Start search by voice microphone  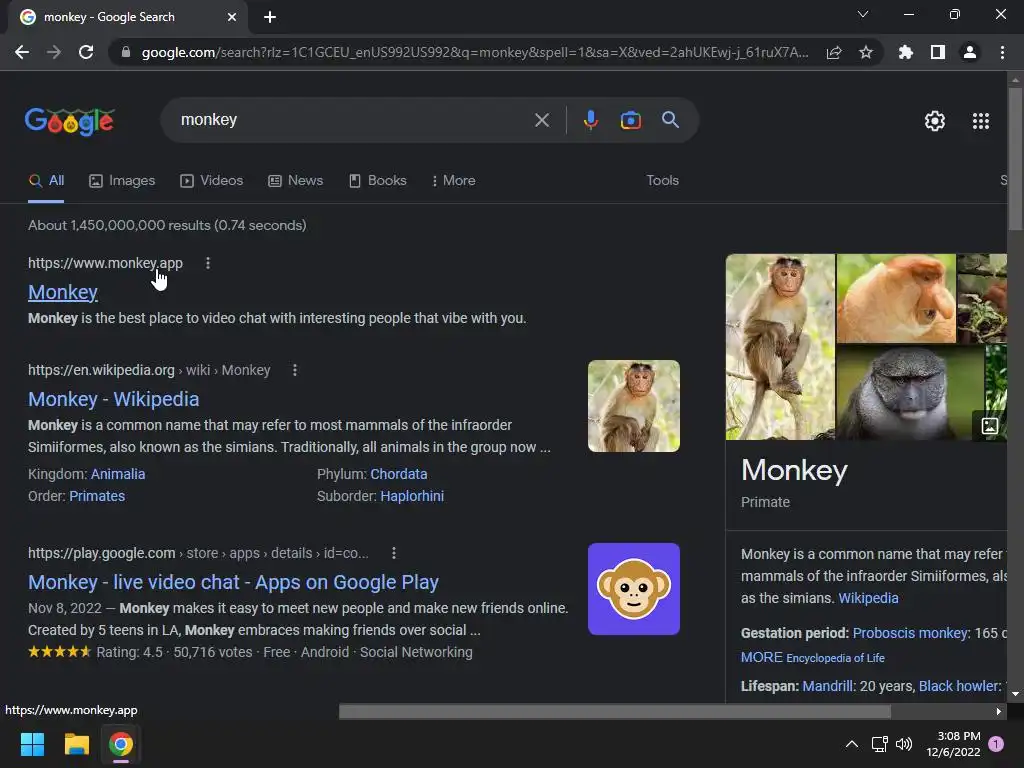coord(590,120)
